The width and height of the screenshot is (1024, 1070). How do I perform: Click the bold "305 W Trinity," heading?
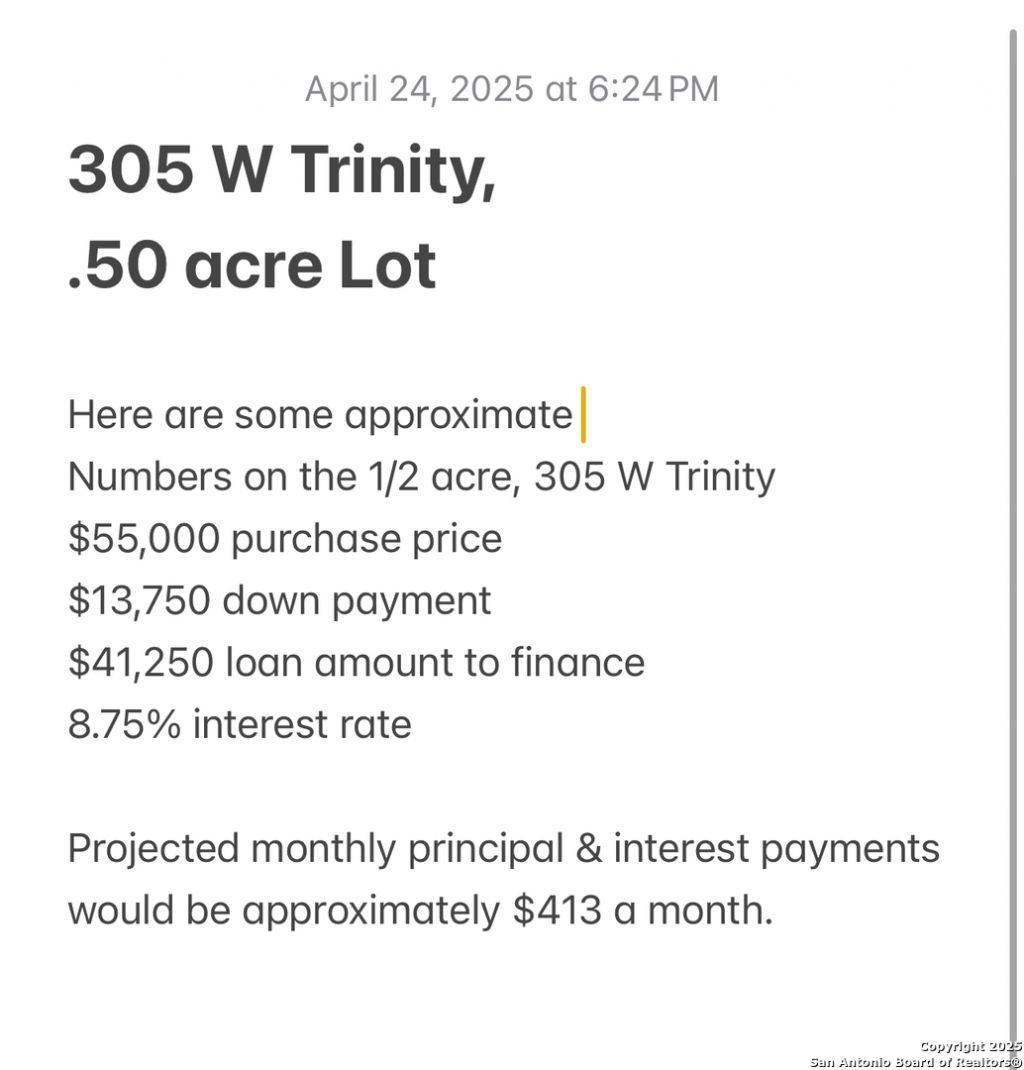coord(282,169)
